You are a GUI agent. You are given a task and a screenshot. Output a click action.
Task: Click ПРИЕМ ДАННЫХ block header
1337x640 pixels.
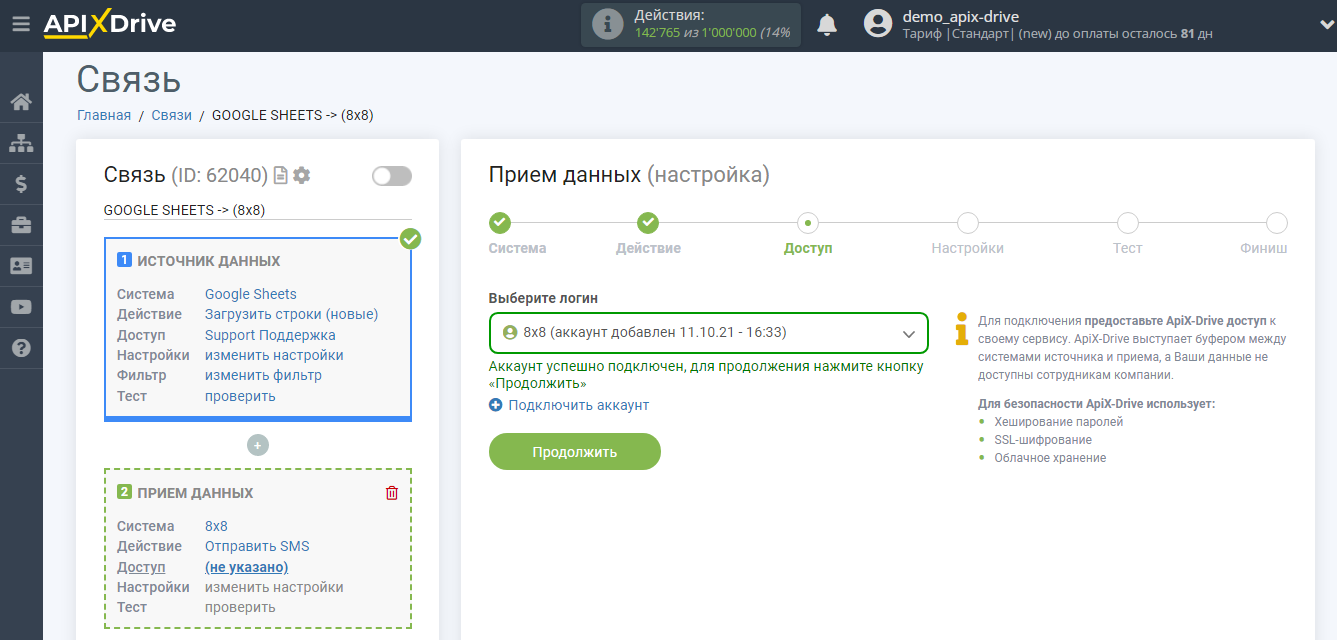[x=195, y=493]
